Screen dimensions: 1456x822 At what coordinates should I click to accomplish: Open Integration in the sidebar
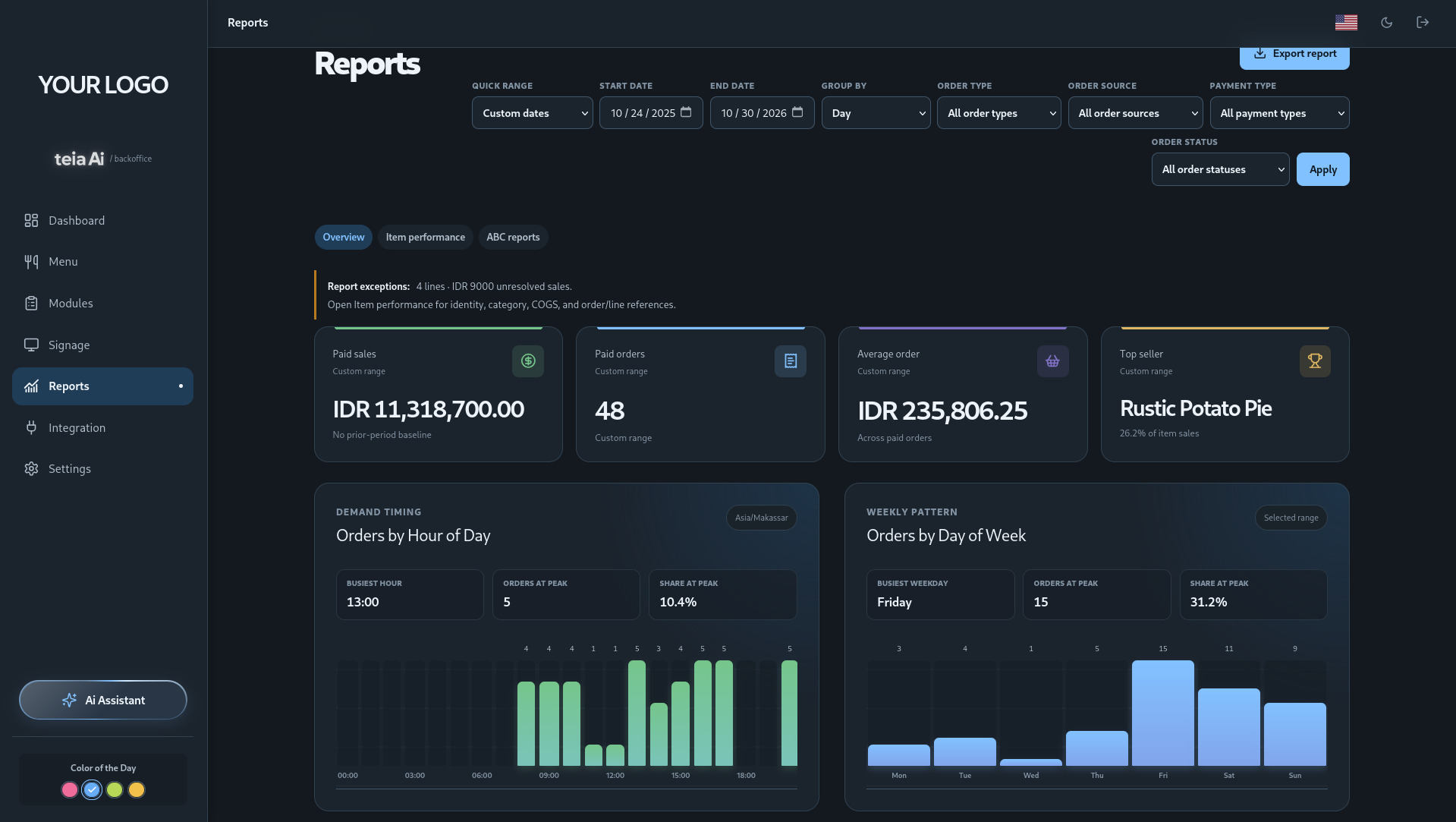click(102, 427)
